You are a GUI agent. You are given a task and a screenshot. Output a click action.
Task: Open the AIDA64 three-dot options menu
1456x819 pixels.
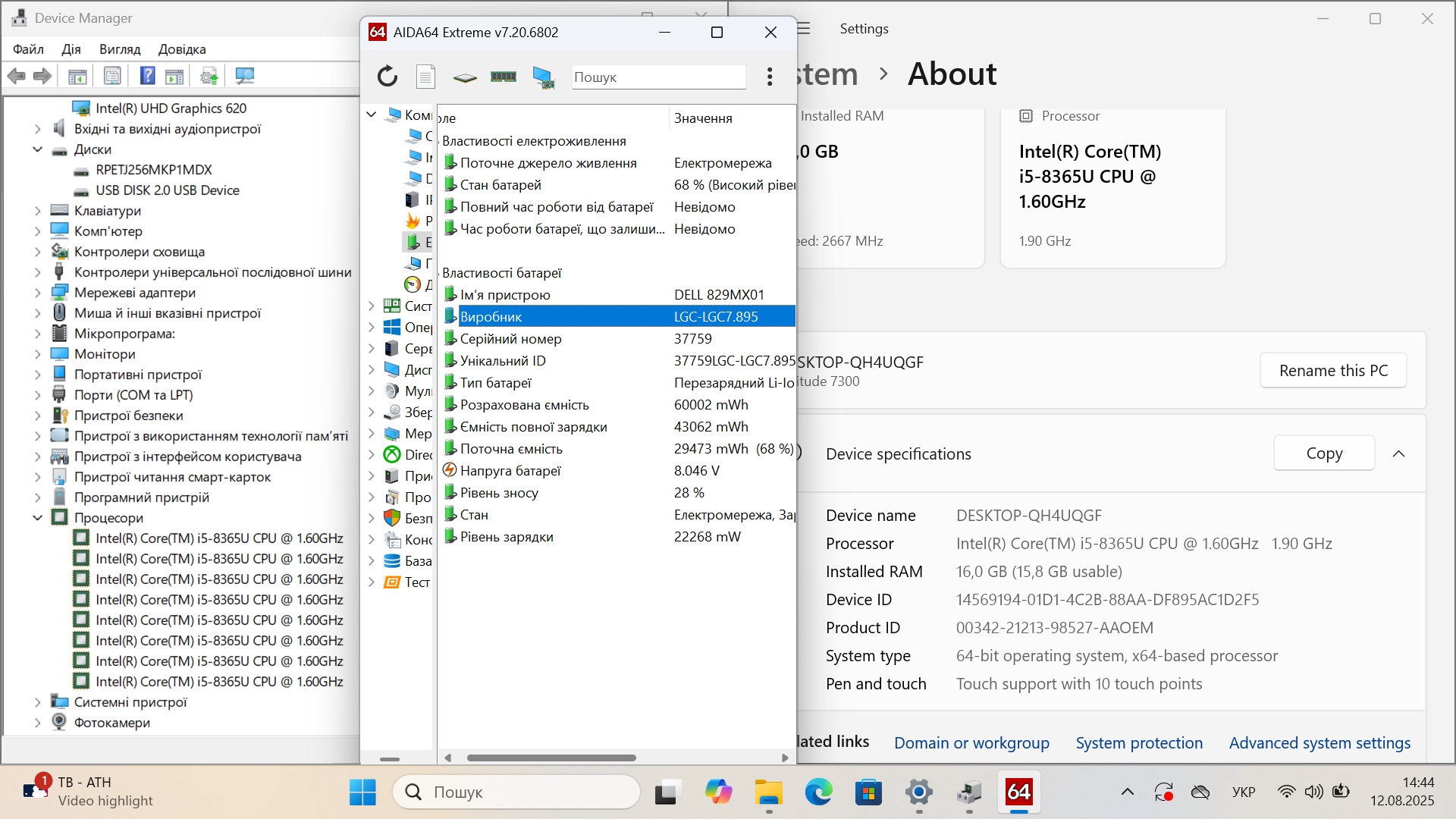[x=770, y=77]
